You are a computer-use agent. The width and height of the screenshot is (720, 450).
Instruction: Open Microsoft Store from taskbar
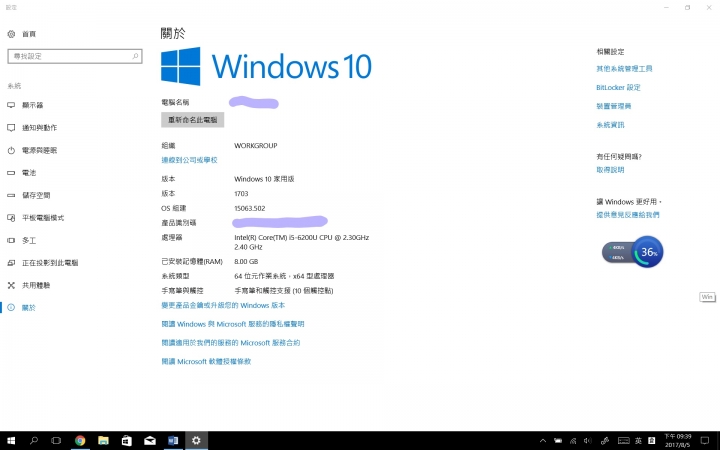(127, 441)
